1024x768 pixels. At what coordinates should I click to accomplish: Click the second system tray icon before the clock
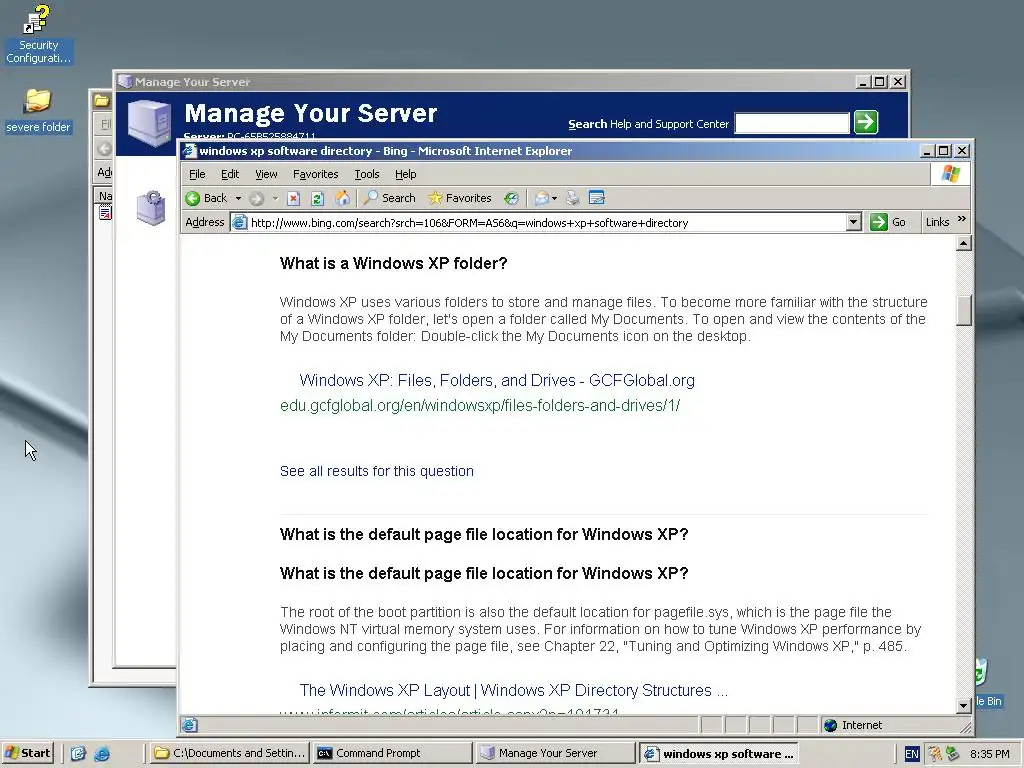953,754
